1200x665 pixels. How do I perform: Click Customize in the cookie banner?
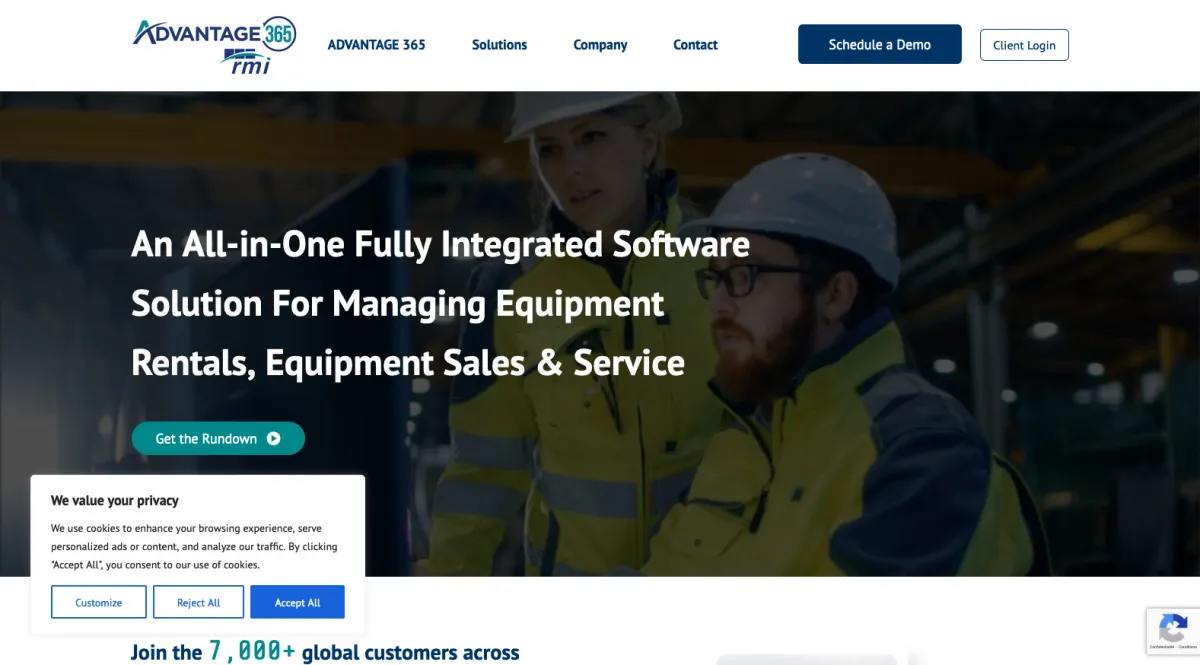click(99, 602)
